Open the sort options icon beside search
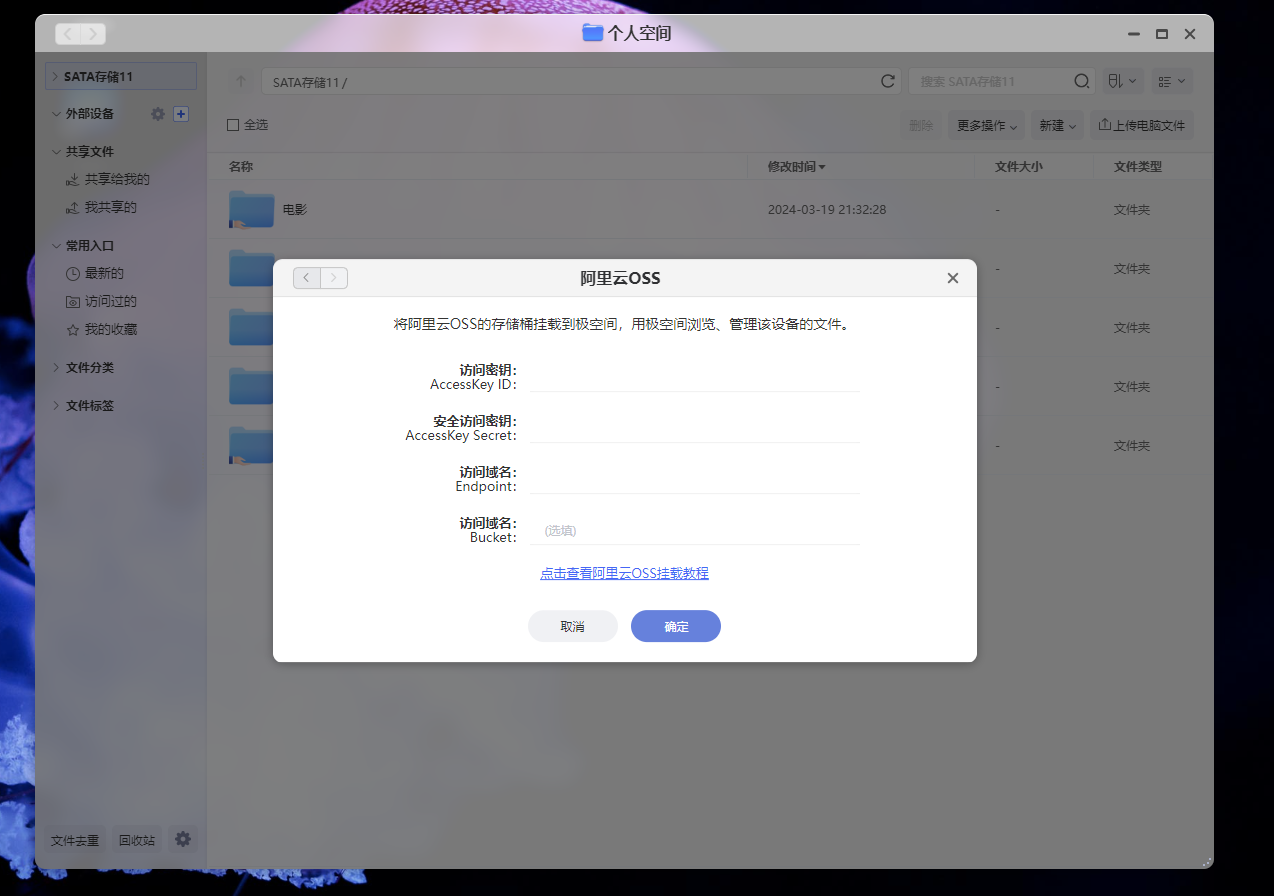This screenshot has width=1274, height=896. pyautogui.click(x=1121, y=81)
